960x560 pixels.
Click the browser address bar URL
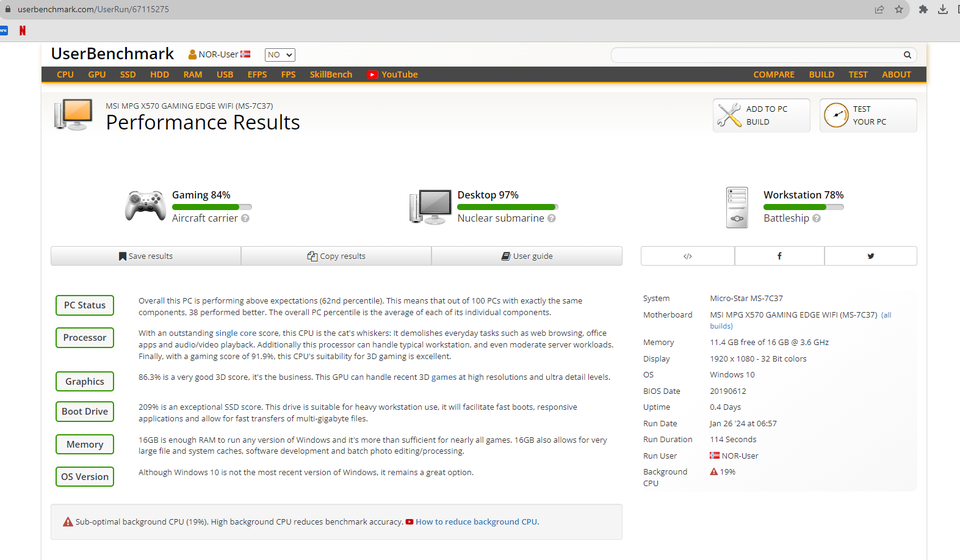(x=93, y=9)
